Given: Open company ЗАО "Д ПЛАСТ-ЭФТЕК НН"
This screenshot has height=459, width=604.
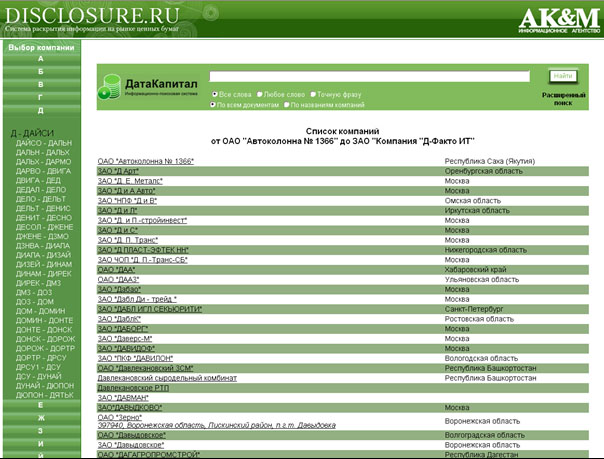Looking at the screenshot, I should (x=143, y=250).
